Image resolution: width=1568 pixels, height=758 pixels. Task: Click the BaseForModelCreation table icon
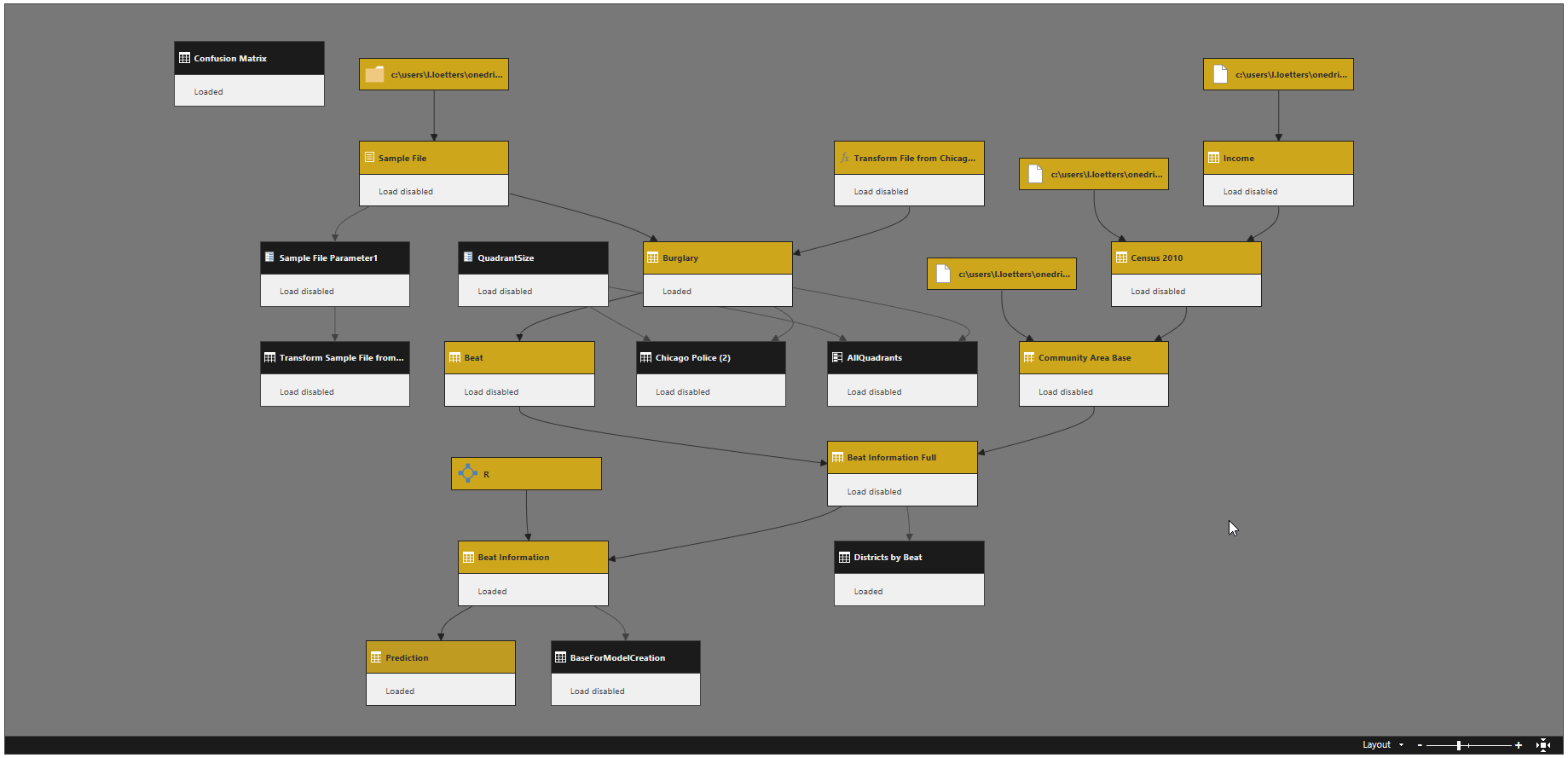click(560, 657)
